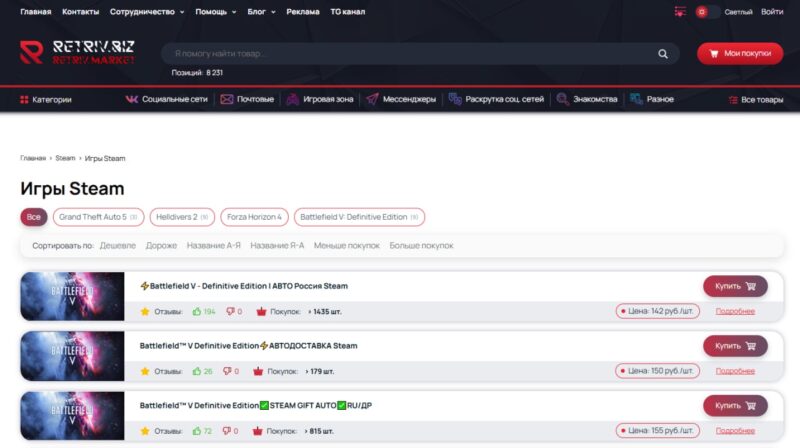Screen dimensions: 800x448
Task: Click the Цена: 142 руб./шт. badge
Action: pyautogui.click(x=658, y=311)
